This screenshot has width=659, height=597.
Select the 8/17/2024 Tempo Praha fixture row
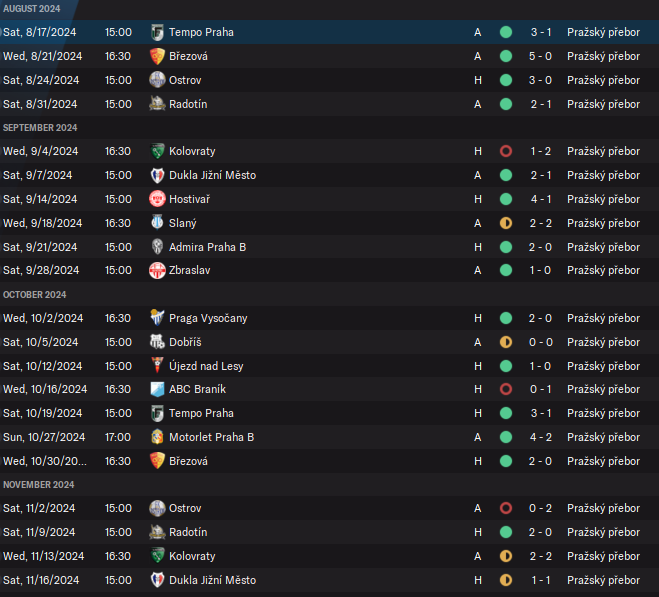[x=329, y=32]
